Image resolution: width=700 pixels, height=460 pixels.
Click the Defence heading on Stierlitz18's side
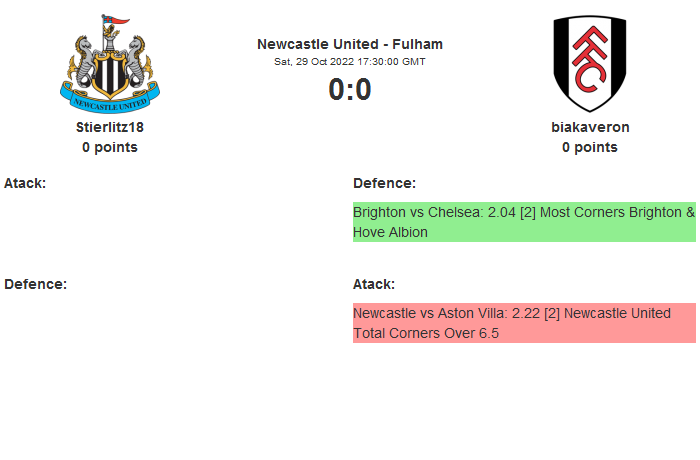[x=35, y=284]
